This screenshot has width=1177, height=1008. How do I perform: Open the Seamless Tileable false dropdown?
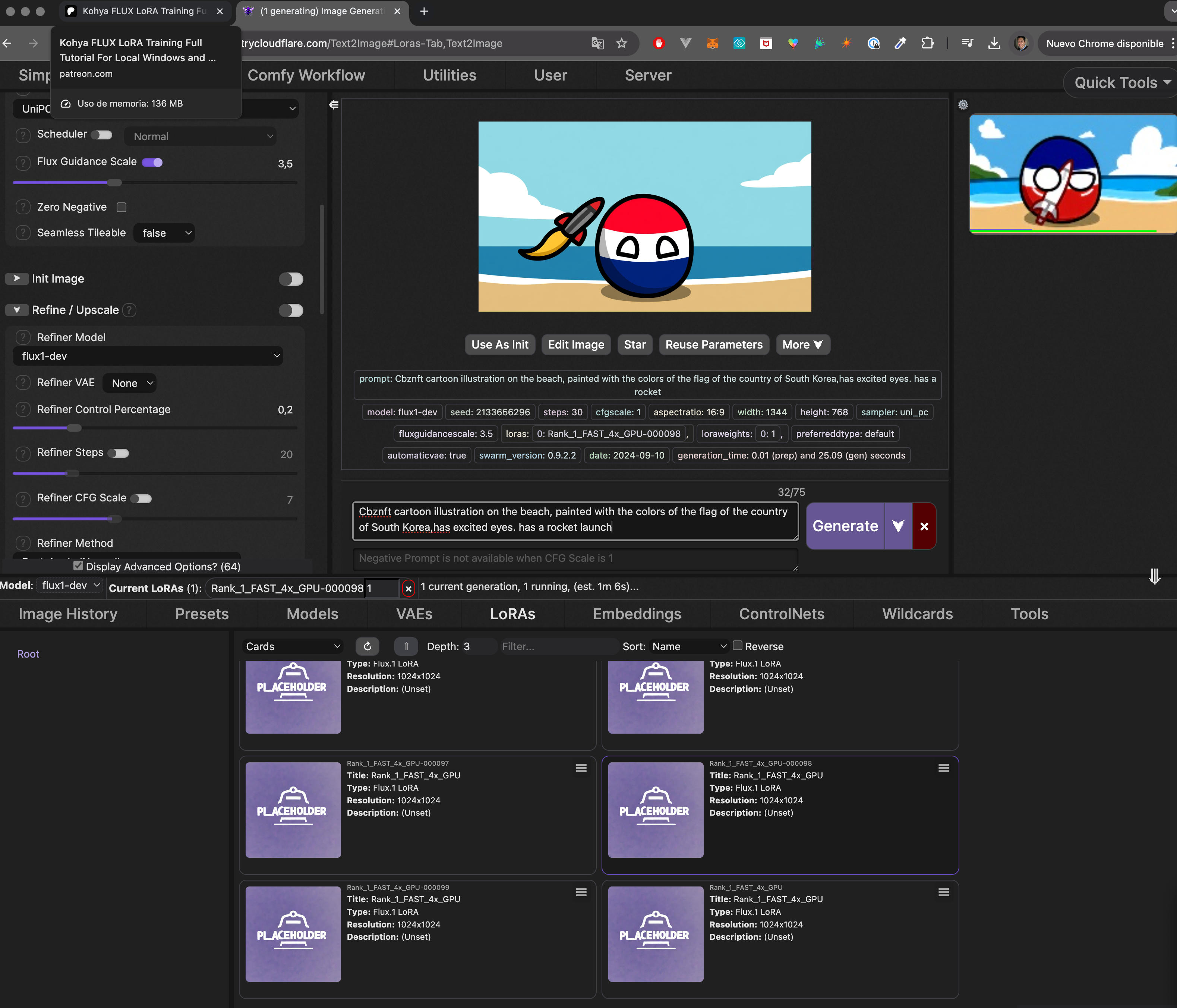pyautogui.click(x=164, y=233)
